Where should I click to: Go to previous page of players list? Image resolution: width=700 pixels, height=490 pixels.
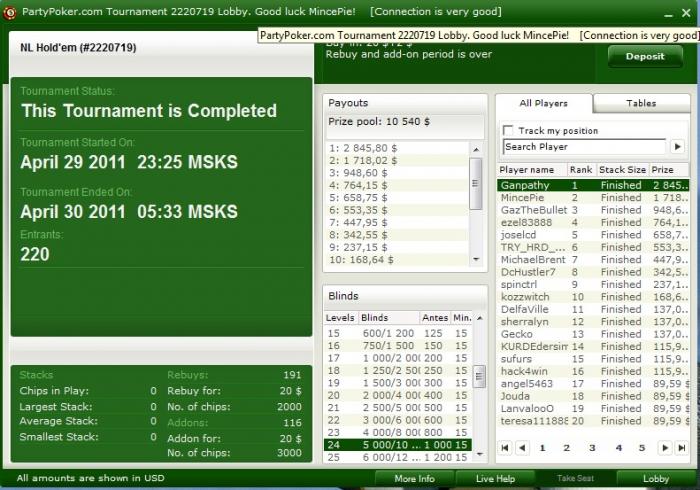tap(522, 448)
